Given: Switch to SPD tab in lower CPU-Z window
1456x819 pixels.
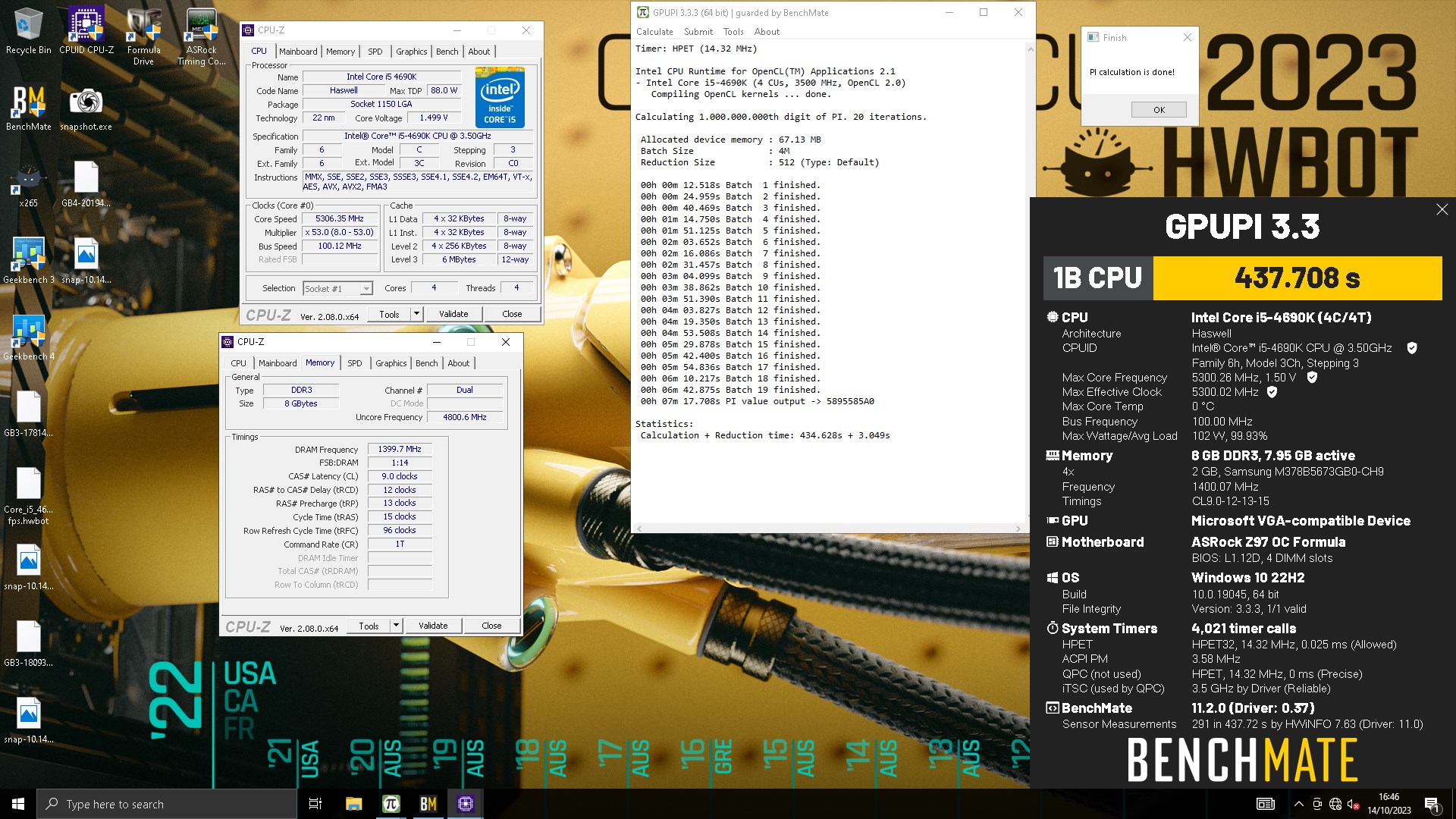Looking at the screenshot, I should click(x=355, y=363).
